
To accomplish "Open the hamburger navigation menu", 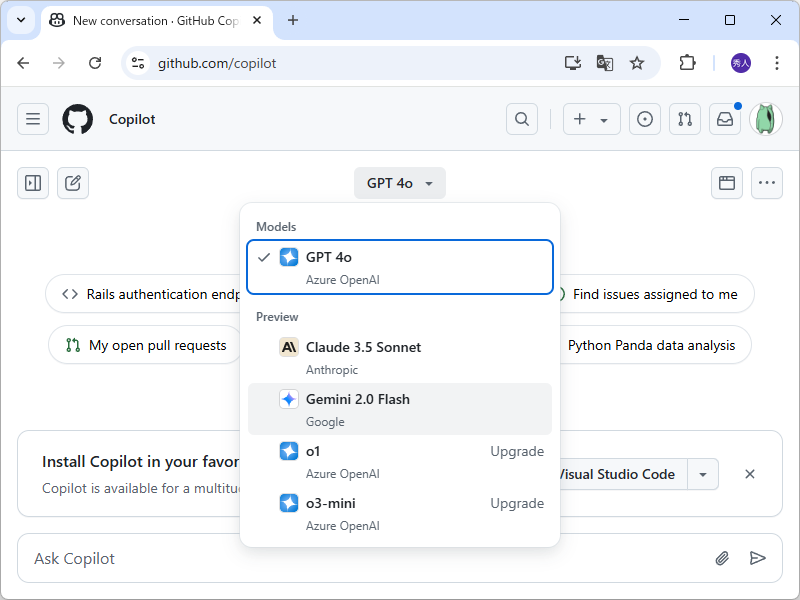I will point(32,119).
